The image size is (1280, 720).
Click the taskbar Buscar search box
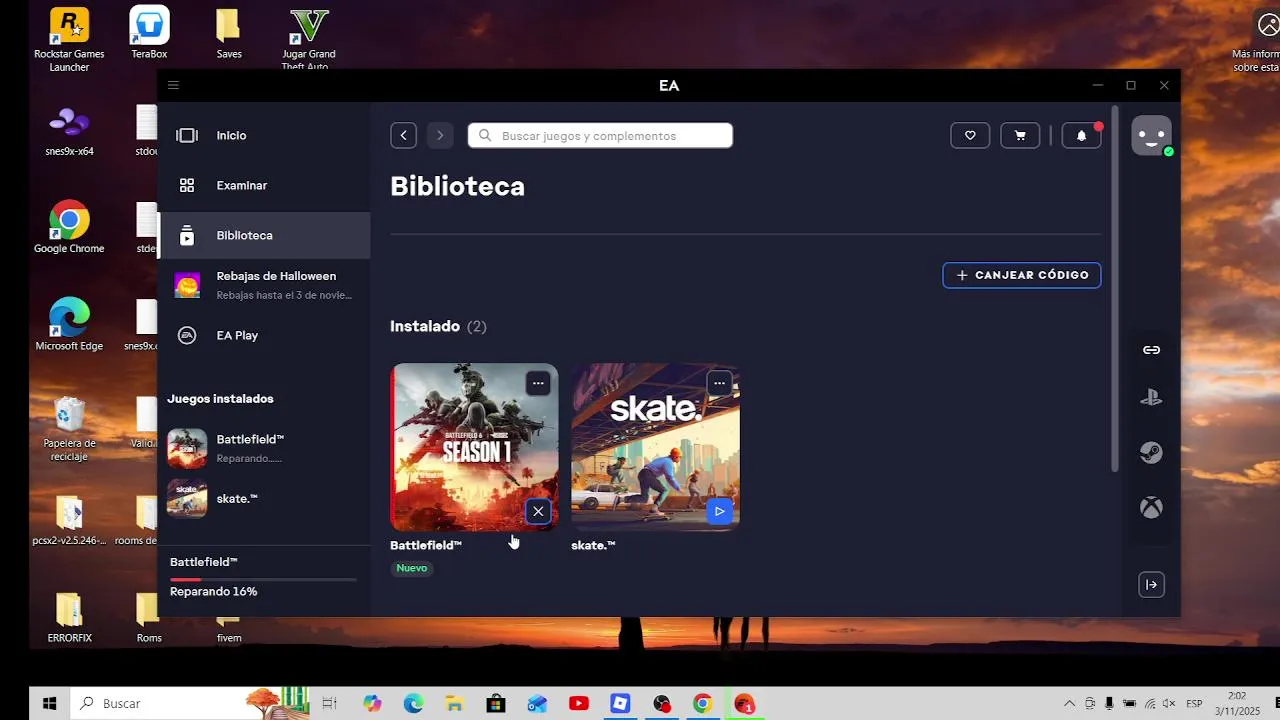190,703
